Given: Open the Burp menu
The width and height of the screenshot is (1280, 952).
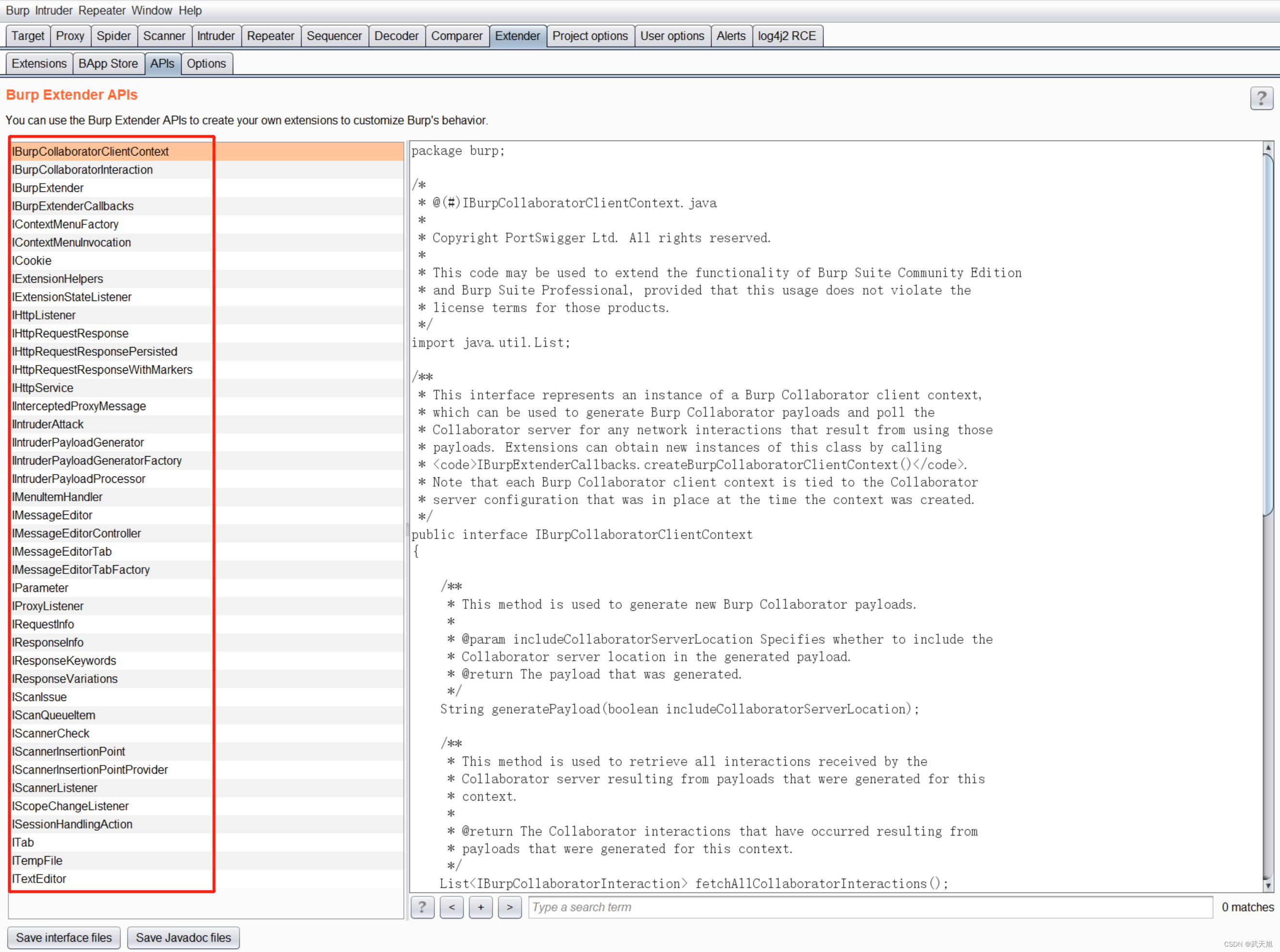Looking at the screenshot, I should (17, 10).
